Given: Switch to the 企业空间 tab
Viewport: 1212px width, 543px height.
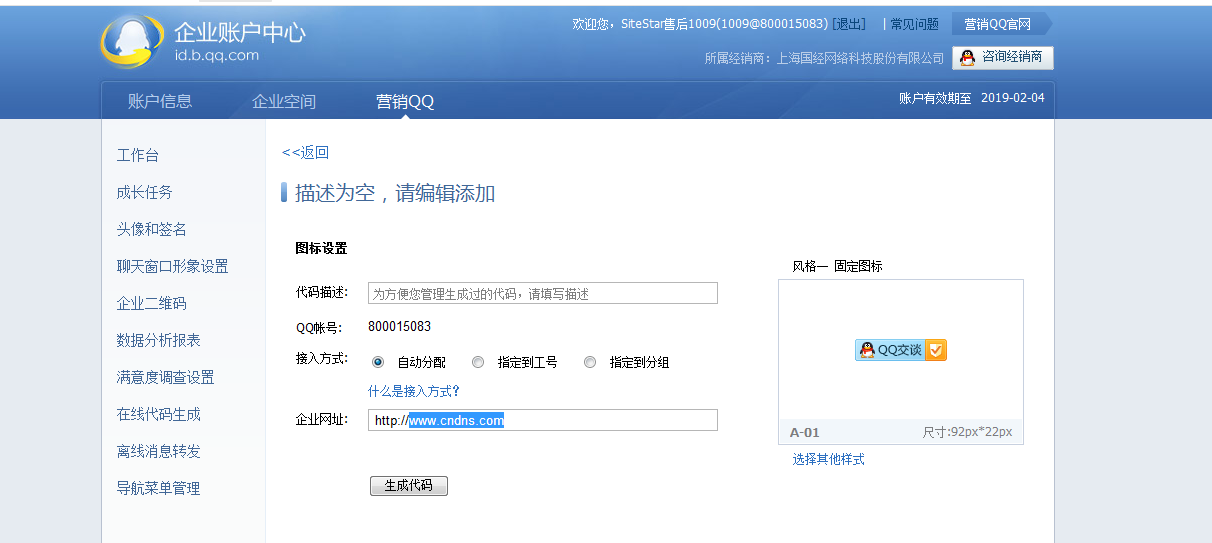Looking at the screenshot, I should click(x=284, y=101).
